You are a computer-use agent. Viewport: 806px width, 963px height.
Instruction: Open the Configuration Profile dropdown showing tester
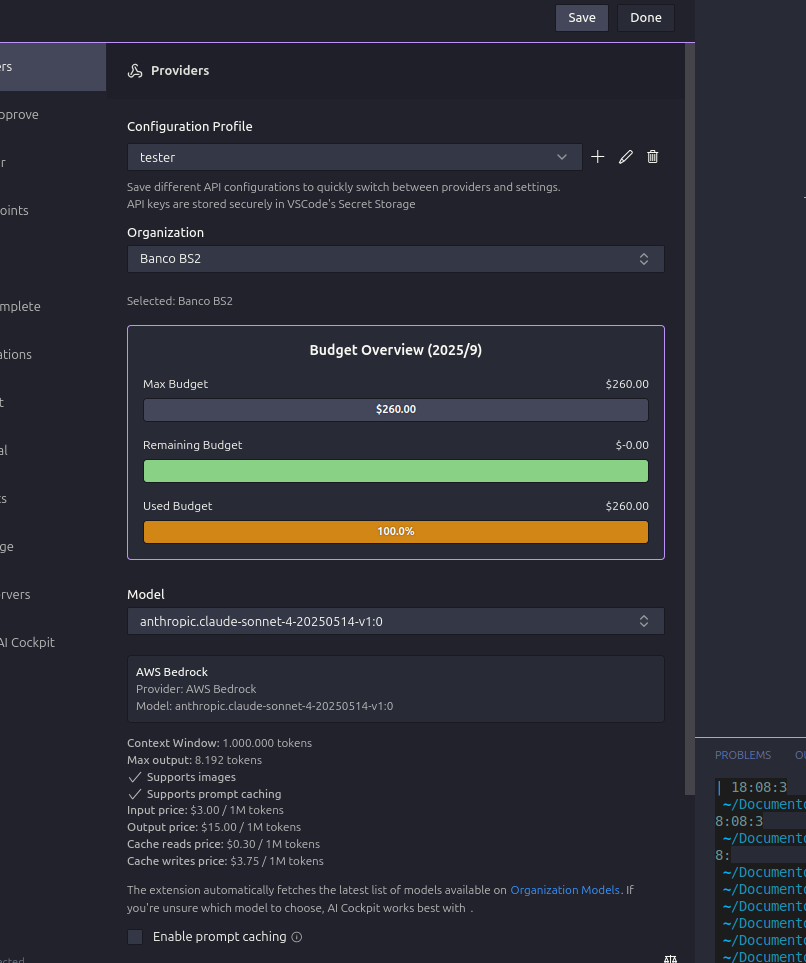click(354, 157)
